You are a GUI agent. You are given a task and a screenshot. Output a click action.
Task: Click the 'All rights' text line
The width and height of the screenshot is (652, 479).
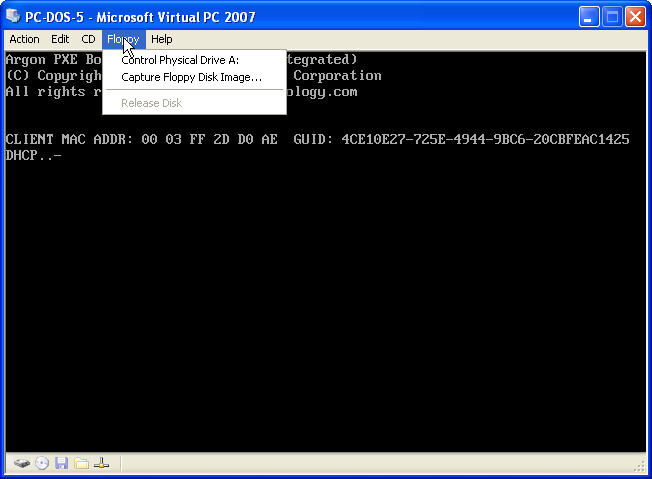tap(53, 91)
